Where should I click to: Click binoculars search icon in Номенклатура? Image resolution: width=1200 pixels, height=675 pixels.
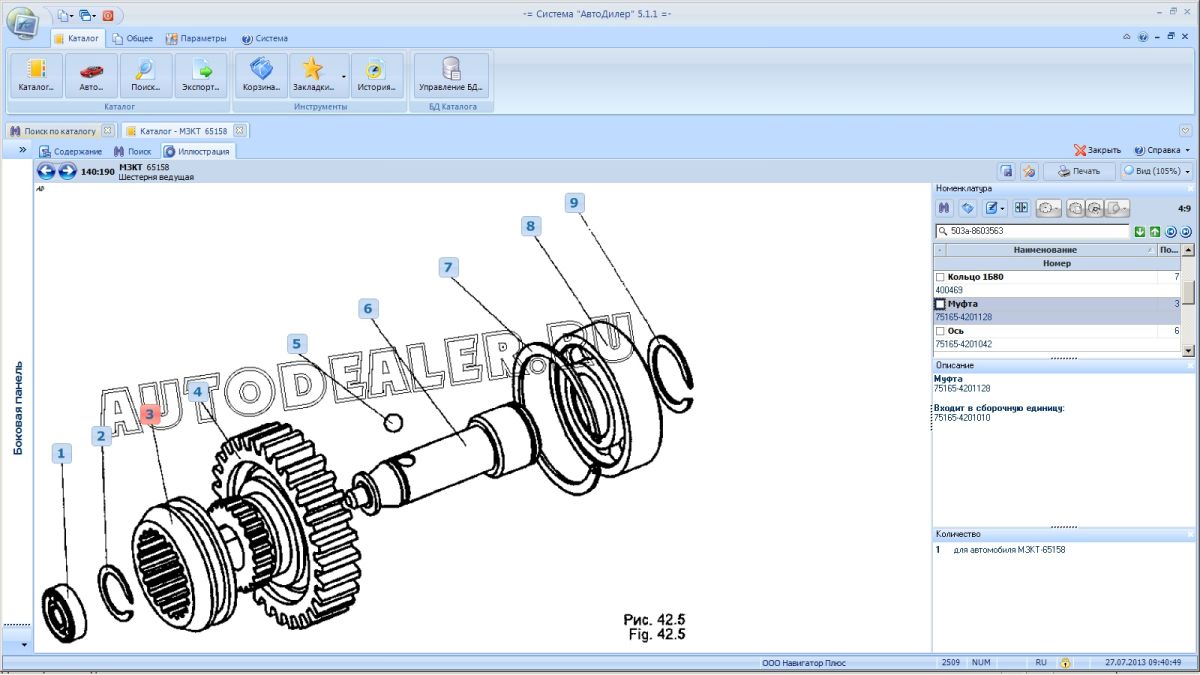(x=944, y=208)
